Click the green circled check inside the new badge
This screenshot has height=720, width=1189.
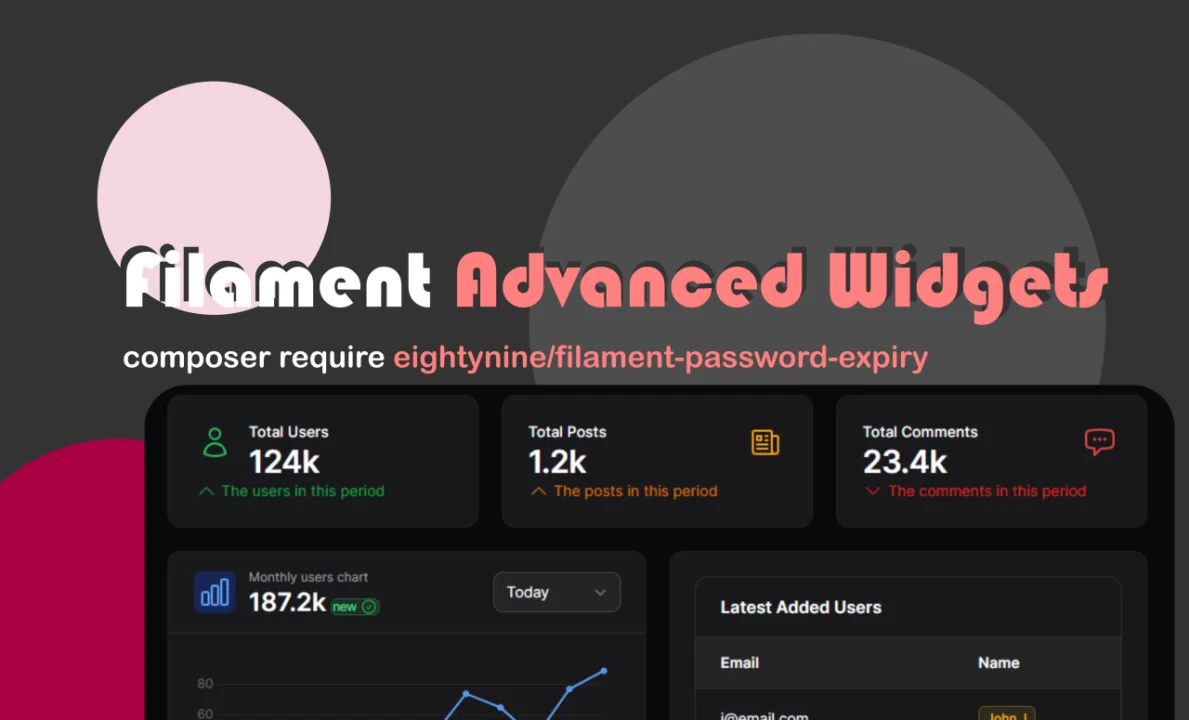point(368,606)
